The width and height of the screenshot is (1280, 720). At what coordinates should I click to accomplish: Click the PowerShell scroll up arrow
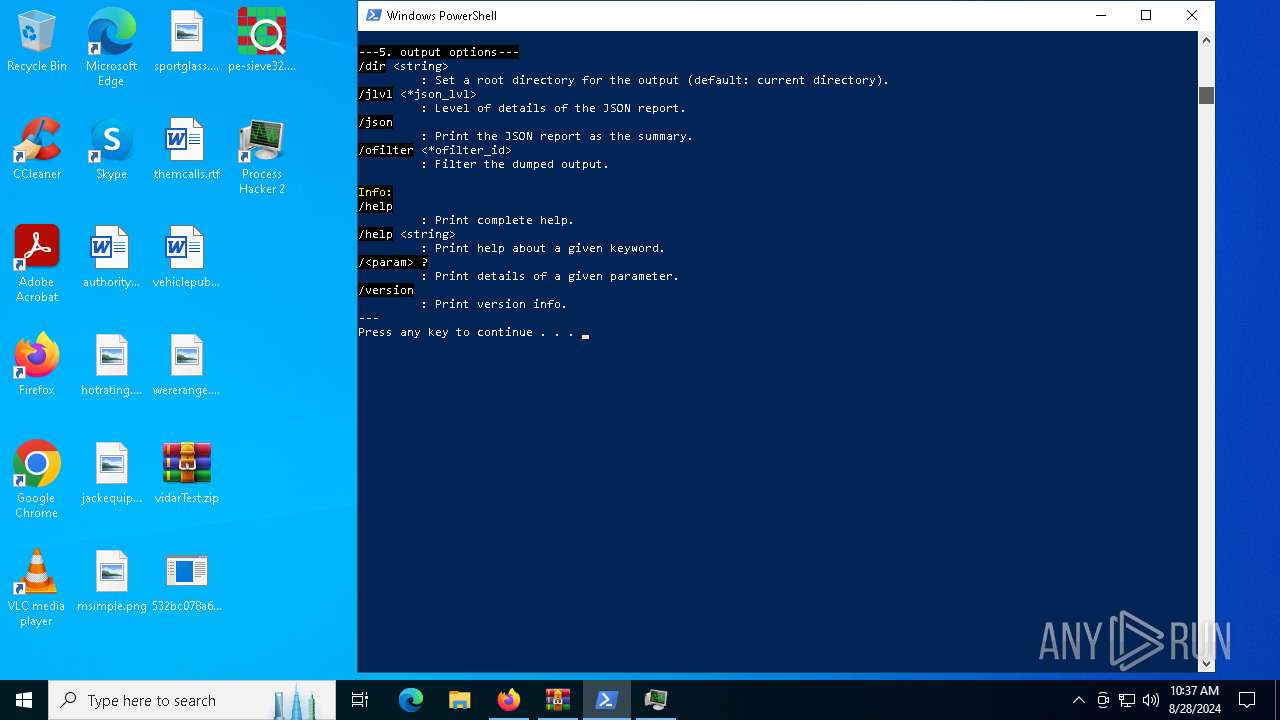point(1206,40)
